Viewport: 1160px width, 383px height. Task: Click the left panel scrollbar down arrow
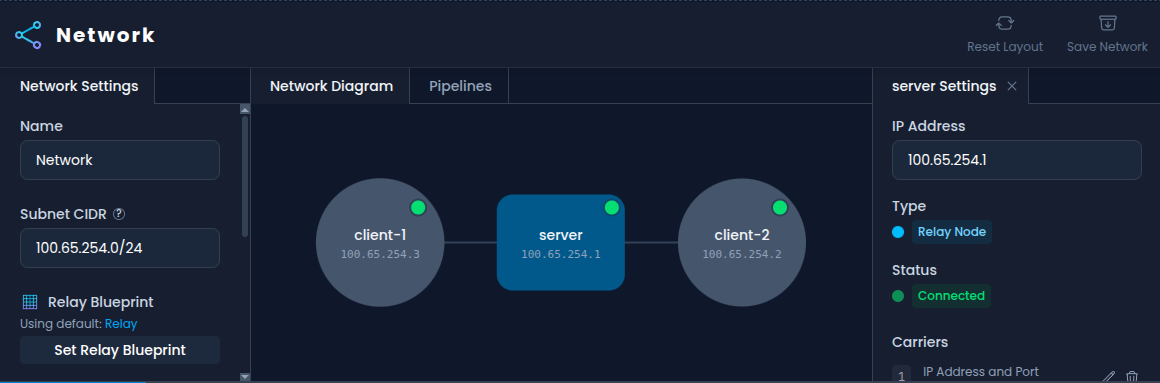245,376
